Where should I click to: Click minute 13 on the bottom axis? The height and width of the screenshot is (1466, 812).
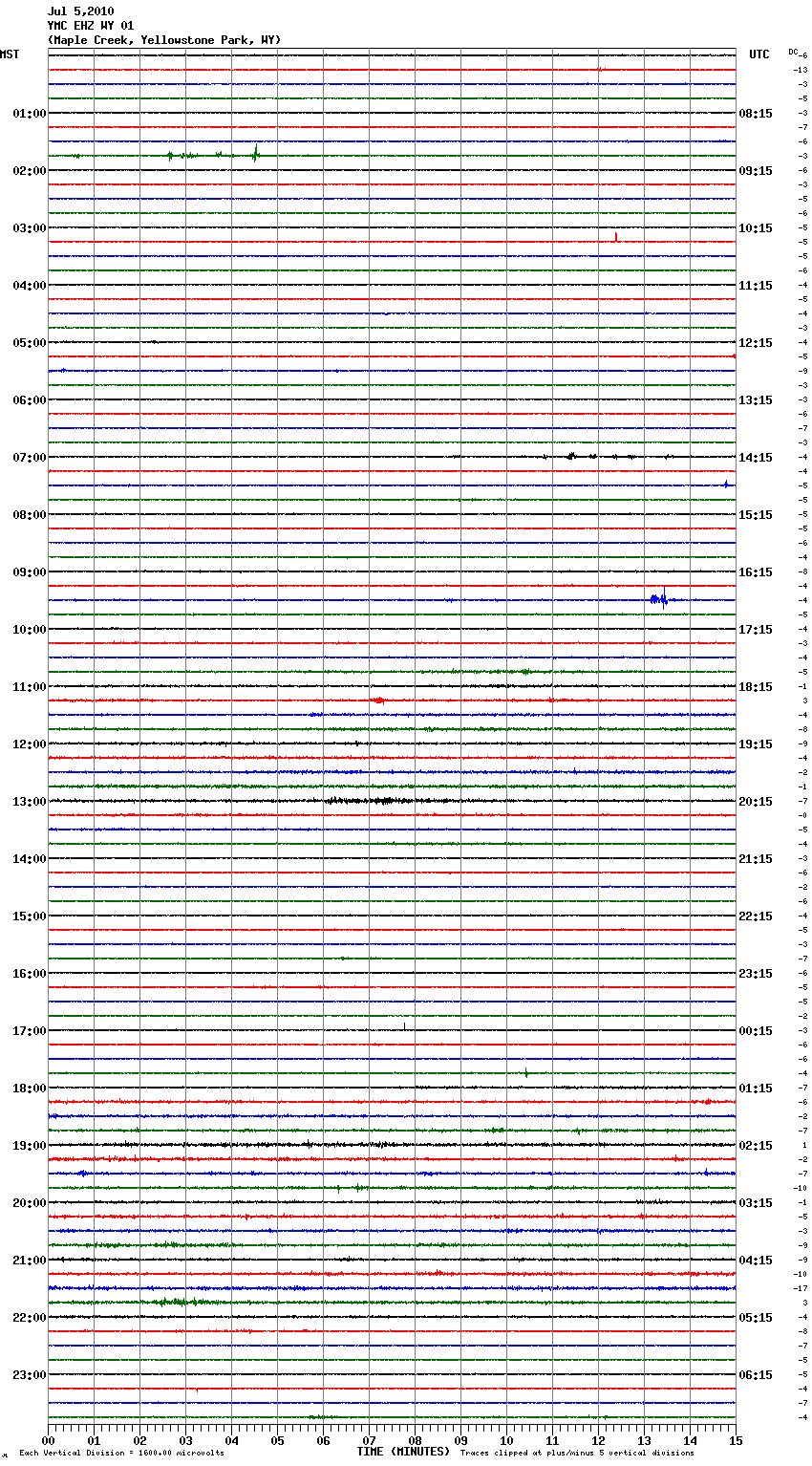tap(644, 1440)
